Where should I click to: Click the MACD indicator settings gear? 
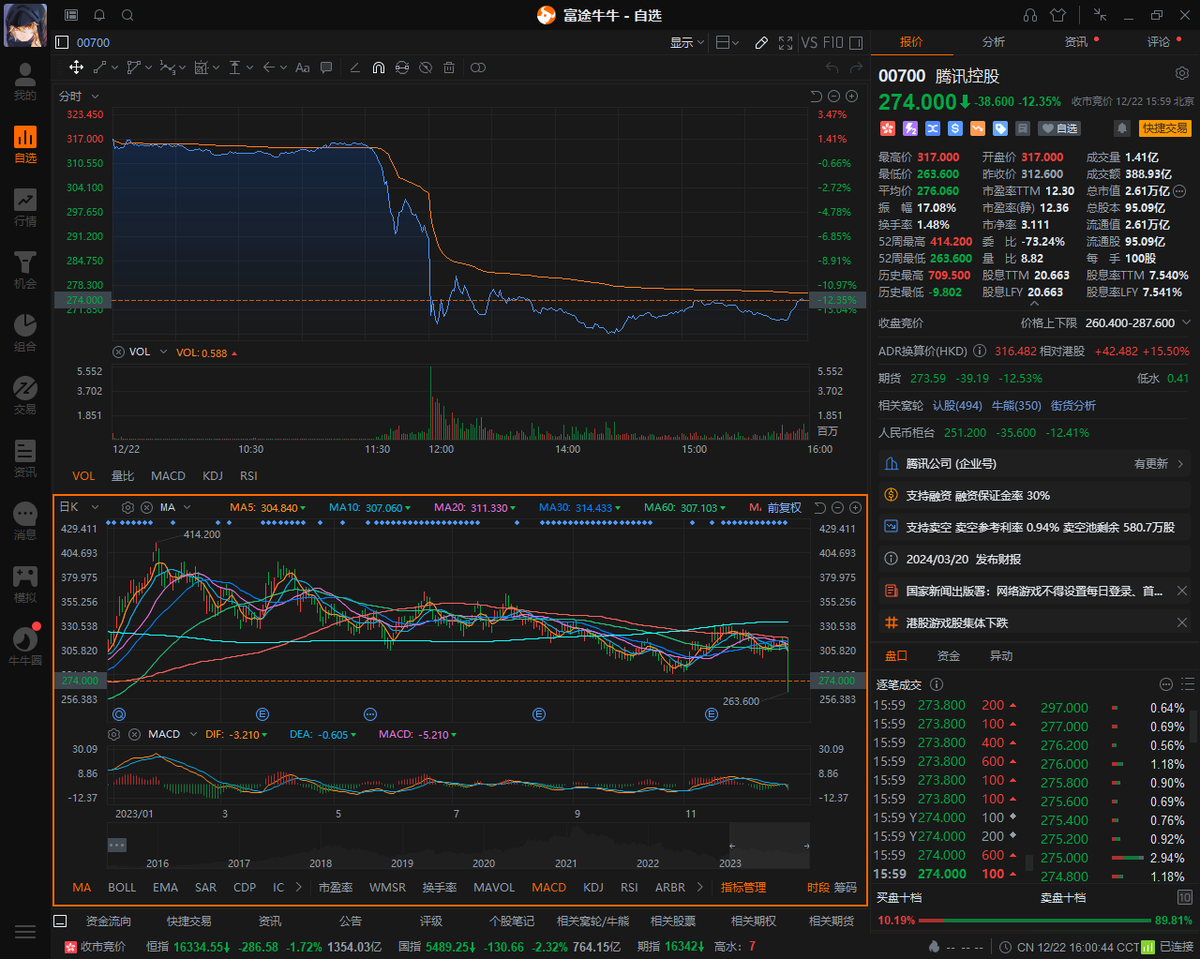[x=114, y=734]
